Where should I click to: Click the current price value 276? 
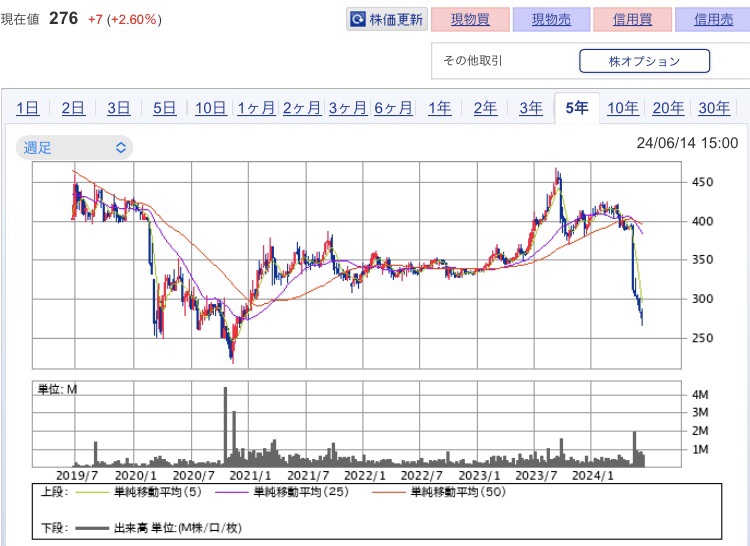pyautogui.click(x=64, y=19)
